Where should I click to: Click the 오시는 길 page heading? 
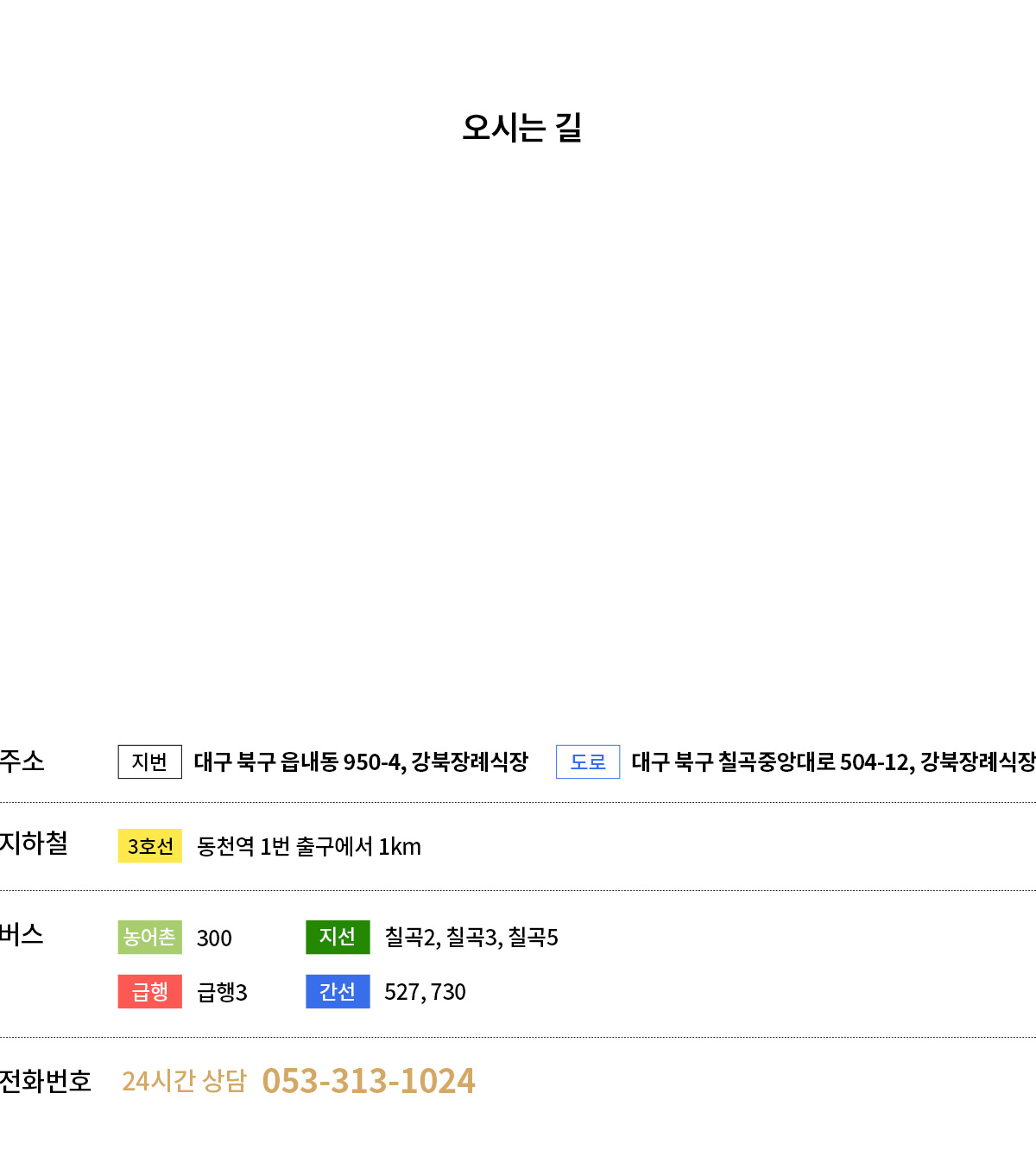click(x=522, y=128)
